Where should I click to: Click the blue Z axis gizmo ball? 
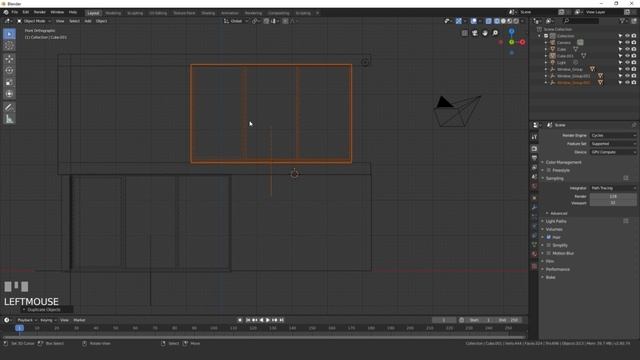[x=511, y=31]
